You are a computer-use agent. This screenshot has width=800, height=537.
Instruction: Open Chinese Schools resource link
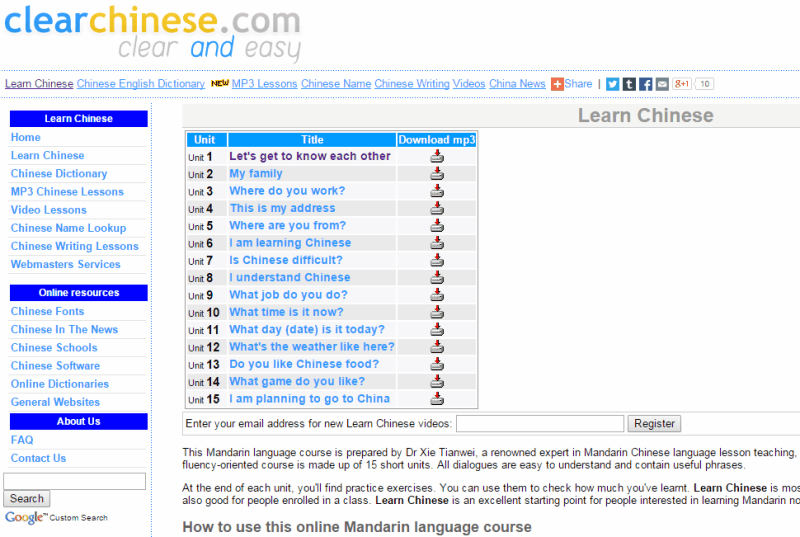point(54,347)
